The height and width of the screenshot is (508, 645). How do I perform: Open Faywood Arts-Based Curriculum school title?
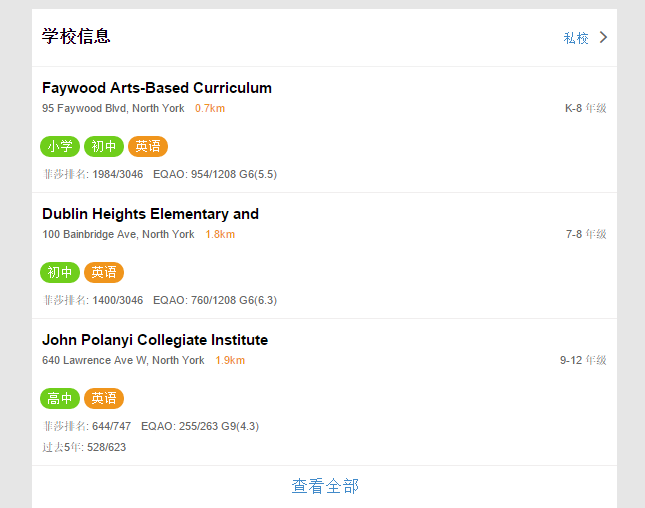(157, 88)
